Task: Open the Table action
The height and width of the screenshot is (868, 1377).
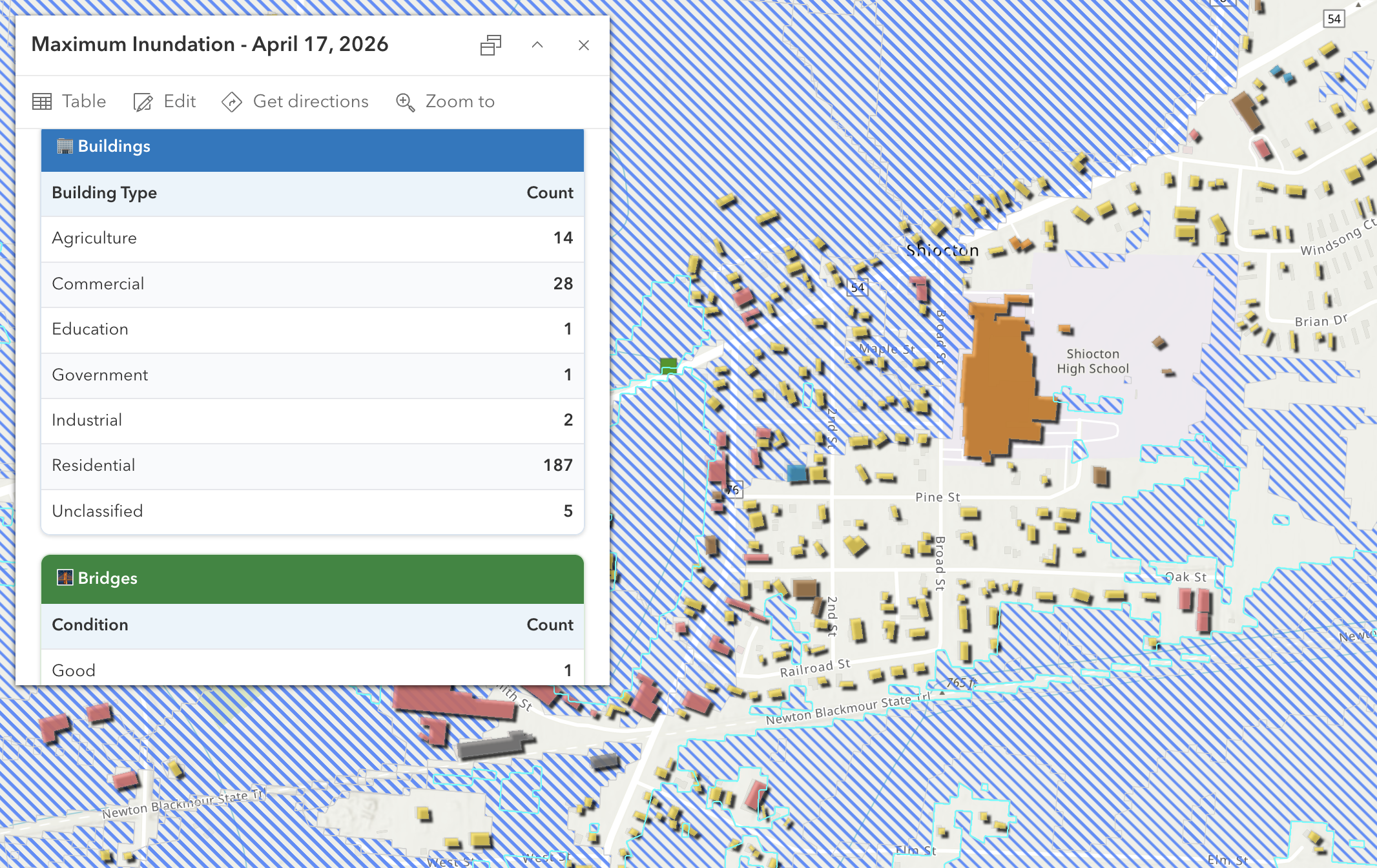Action: pos(69,101)
